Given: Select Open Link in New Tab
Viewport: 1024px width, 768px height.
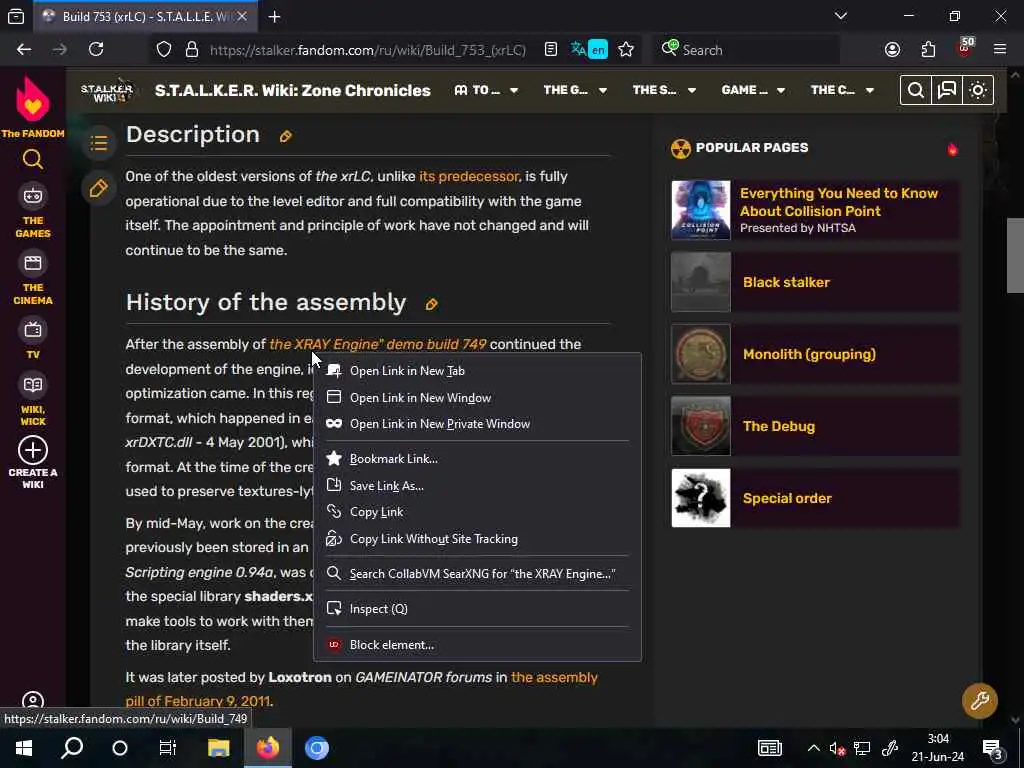Looking at the screenshot, I should coord(477,371).
